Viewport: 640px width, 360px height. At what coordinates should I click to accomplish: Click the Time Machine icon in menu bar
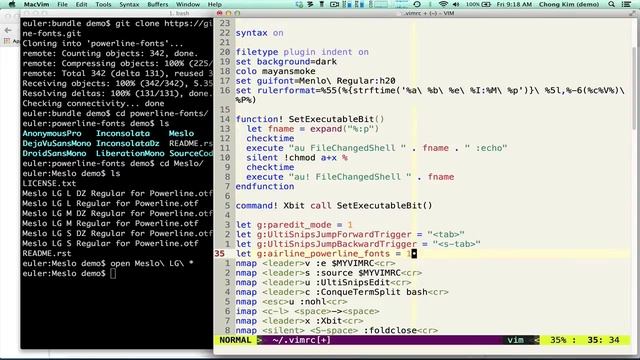[x=417, y=4]
